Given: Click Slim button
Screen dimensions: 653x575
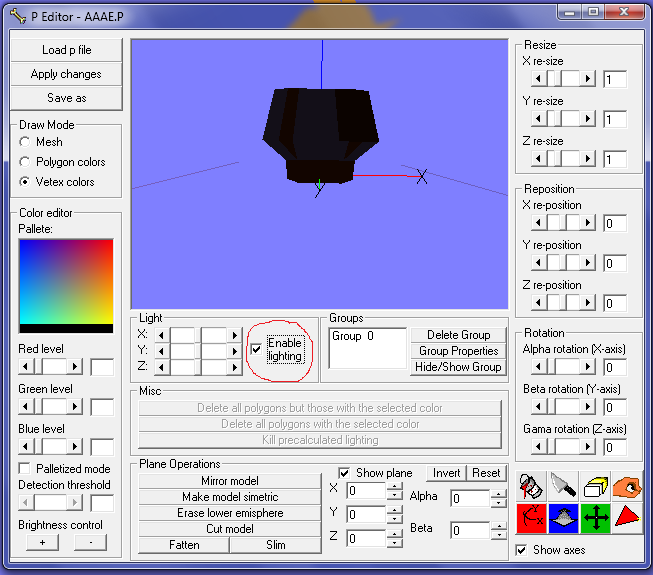Looking at the screenshot, I should [x=276, y=545].
